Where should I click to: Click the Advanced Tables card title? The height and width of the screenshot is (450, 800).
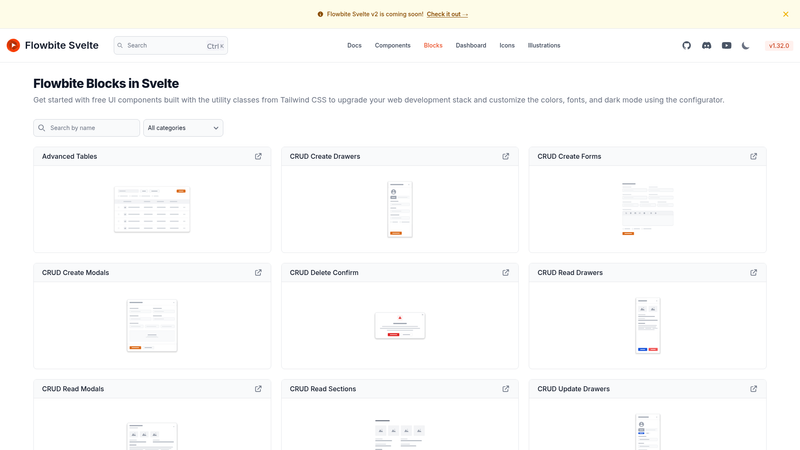(69, 157)
